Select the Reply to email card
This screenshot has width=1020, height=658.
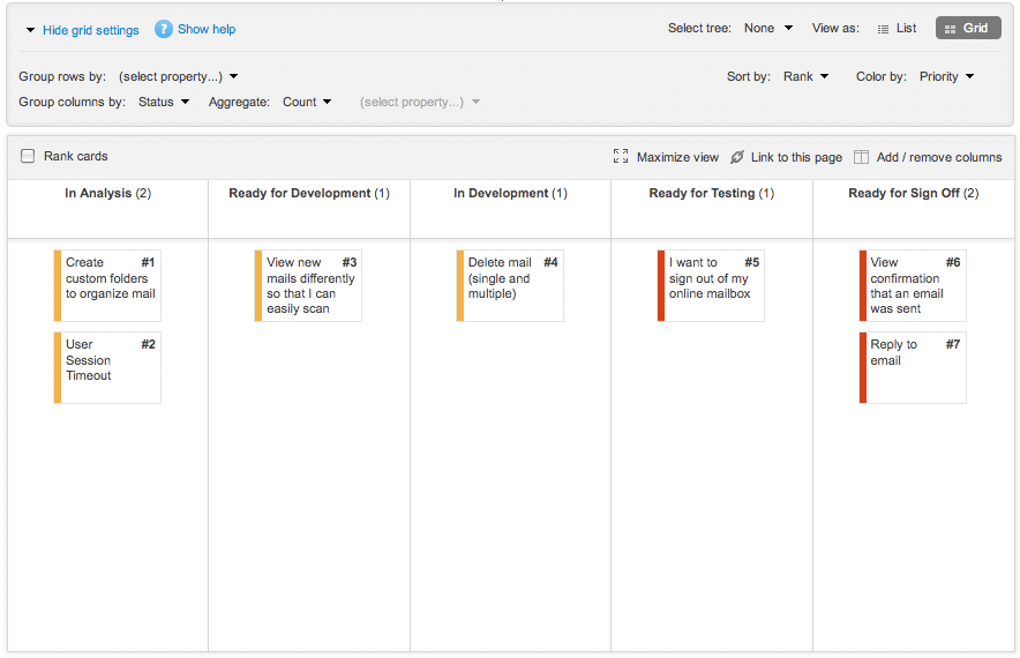tap(915, 367)
